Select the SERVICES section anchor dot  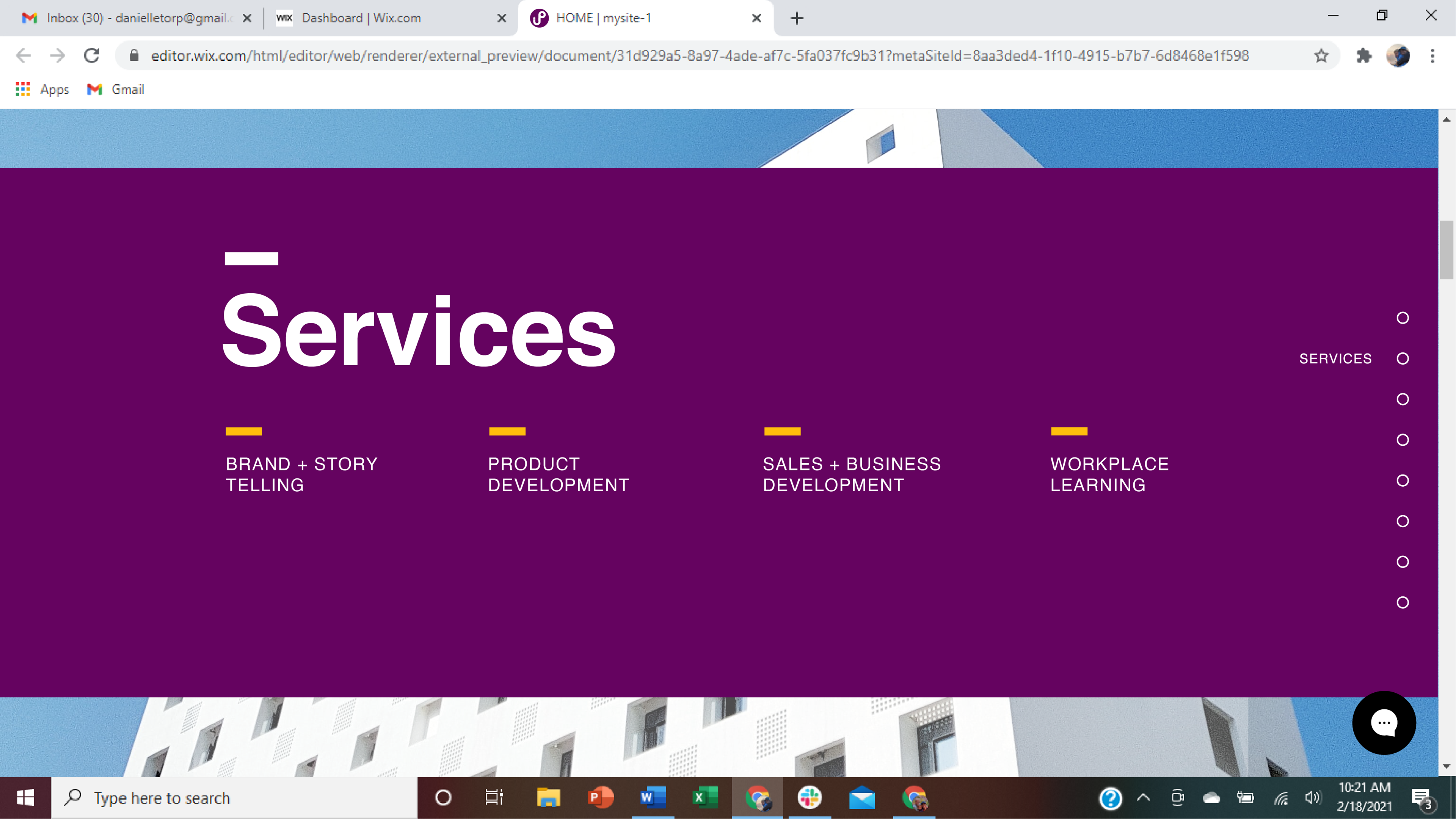tap(1402, 358)
